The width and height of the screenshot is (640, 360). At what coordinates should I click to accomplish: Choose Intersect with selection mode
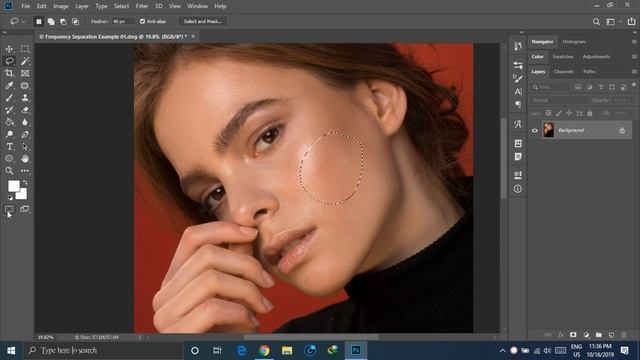tap(76, 22)
